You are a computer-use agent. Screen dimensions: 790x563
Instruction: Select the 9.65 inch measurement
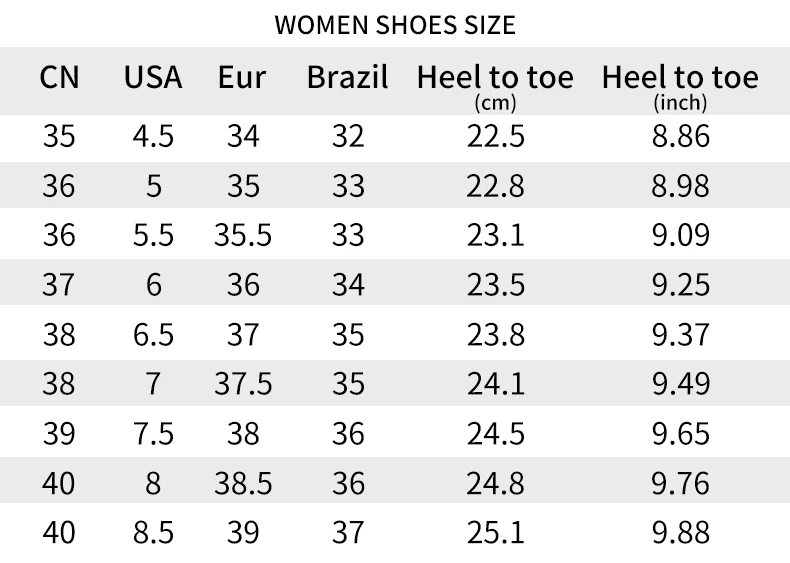(x=681, y=433)
